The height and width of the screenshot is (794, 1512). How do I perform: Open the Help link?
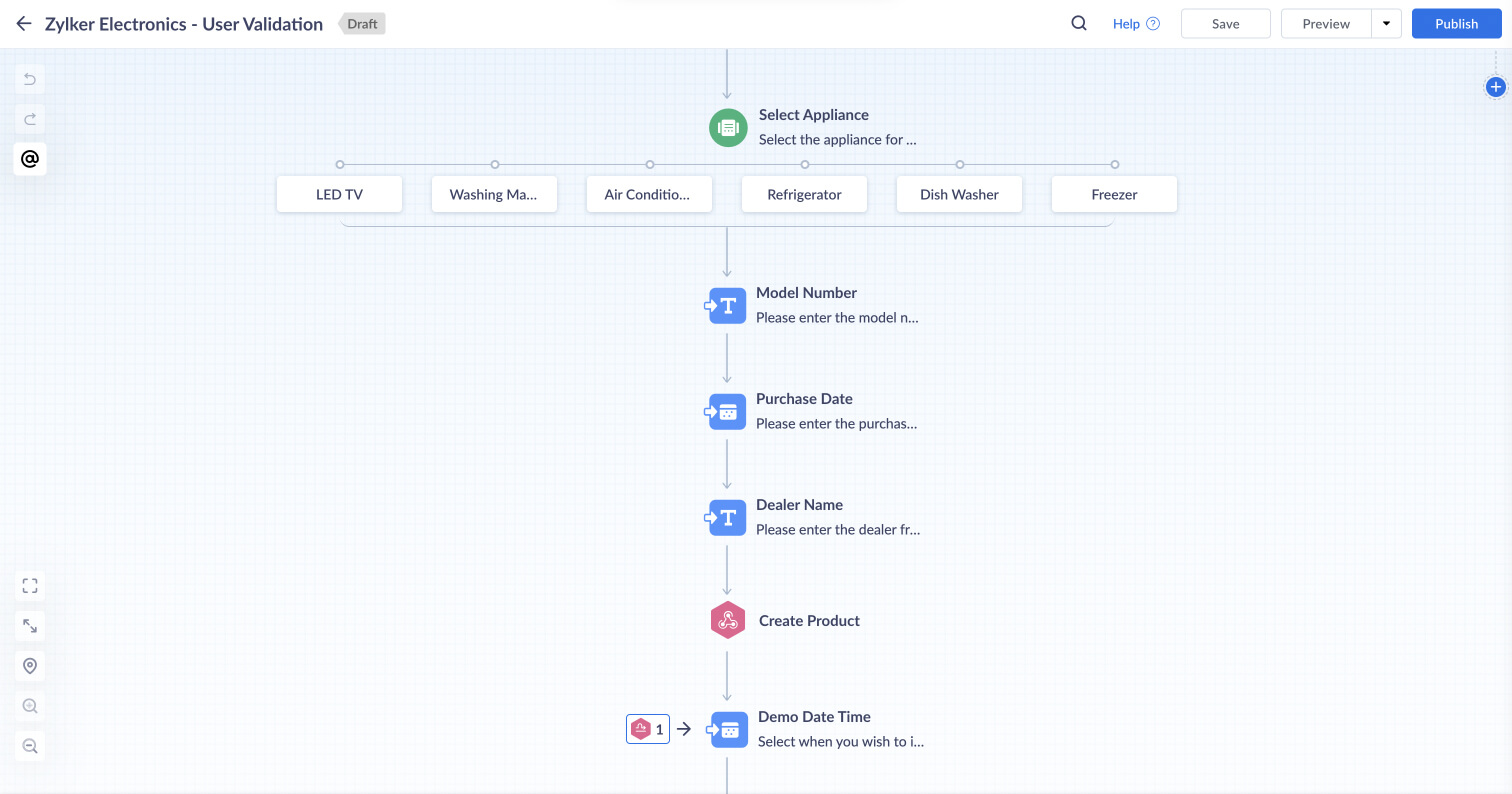[x=1126, y=24]
